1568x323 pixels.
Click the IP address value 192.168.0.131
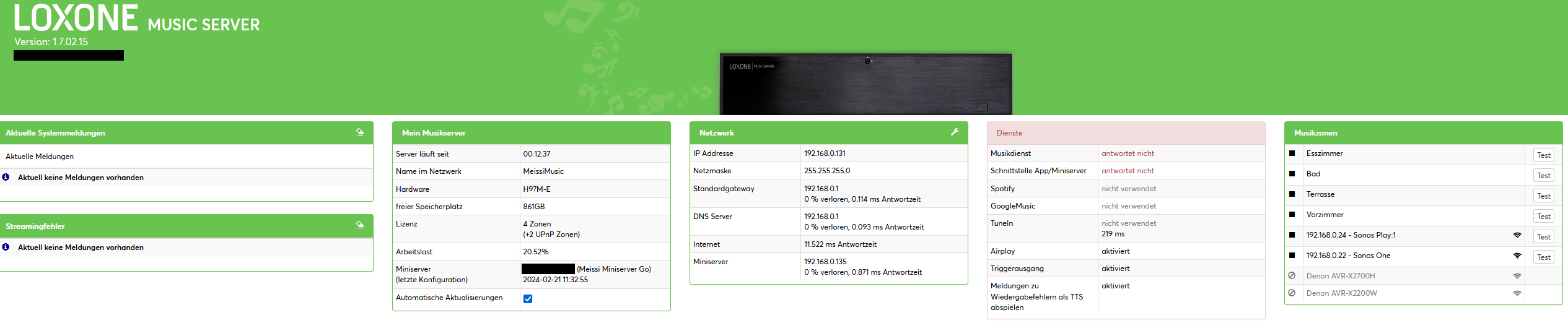click(x=825, y=153)
